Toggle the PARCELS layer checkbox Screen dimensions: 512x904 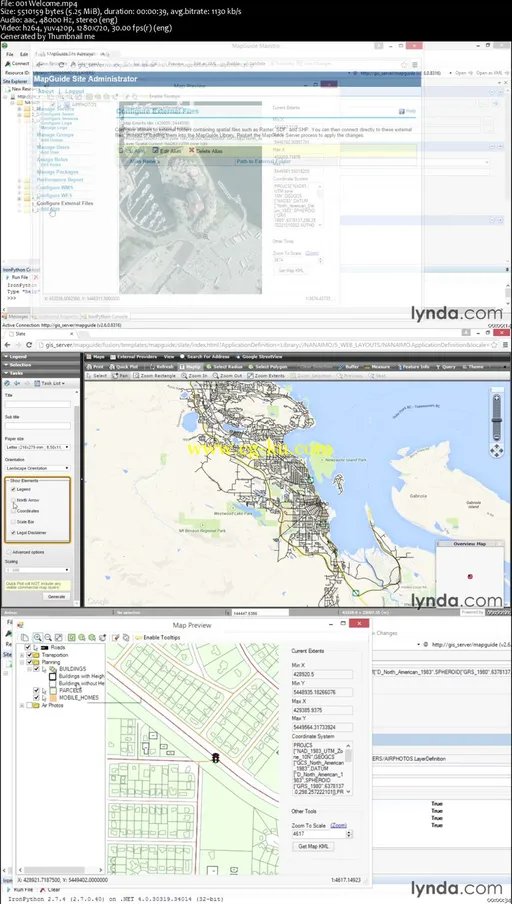(36, 690)
